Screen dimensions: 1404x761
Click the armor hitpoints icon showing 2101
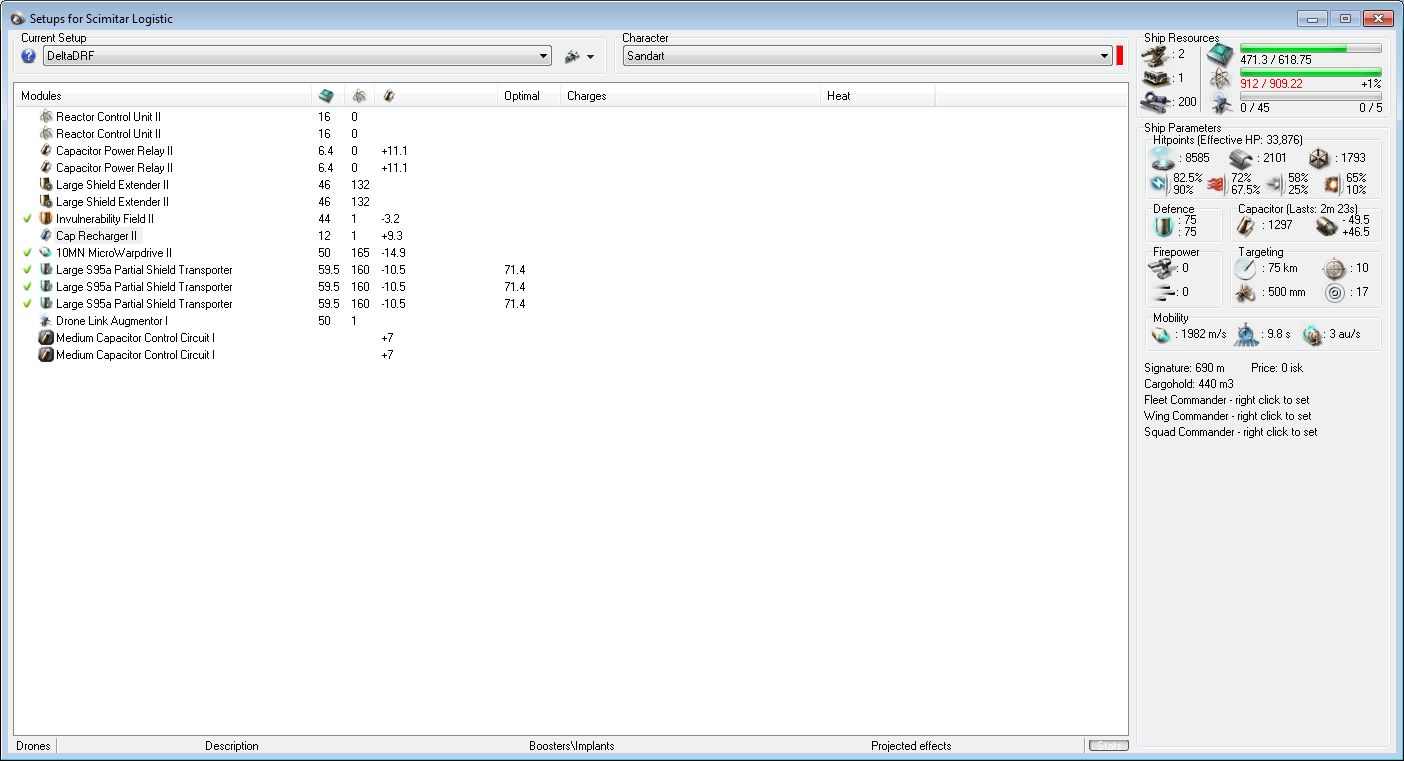(x=1242, y=158)
